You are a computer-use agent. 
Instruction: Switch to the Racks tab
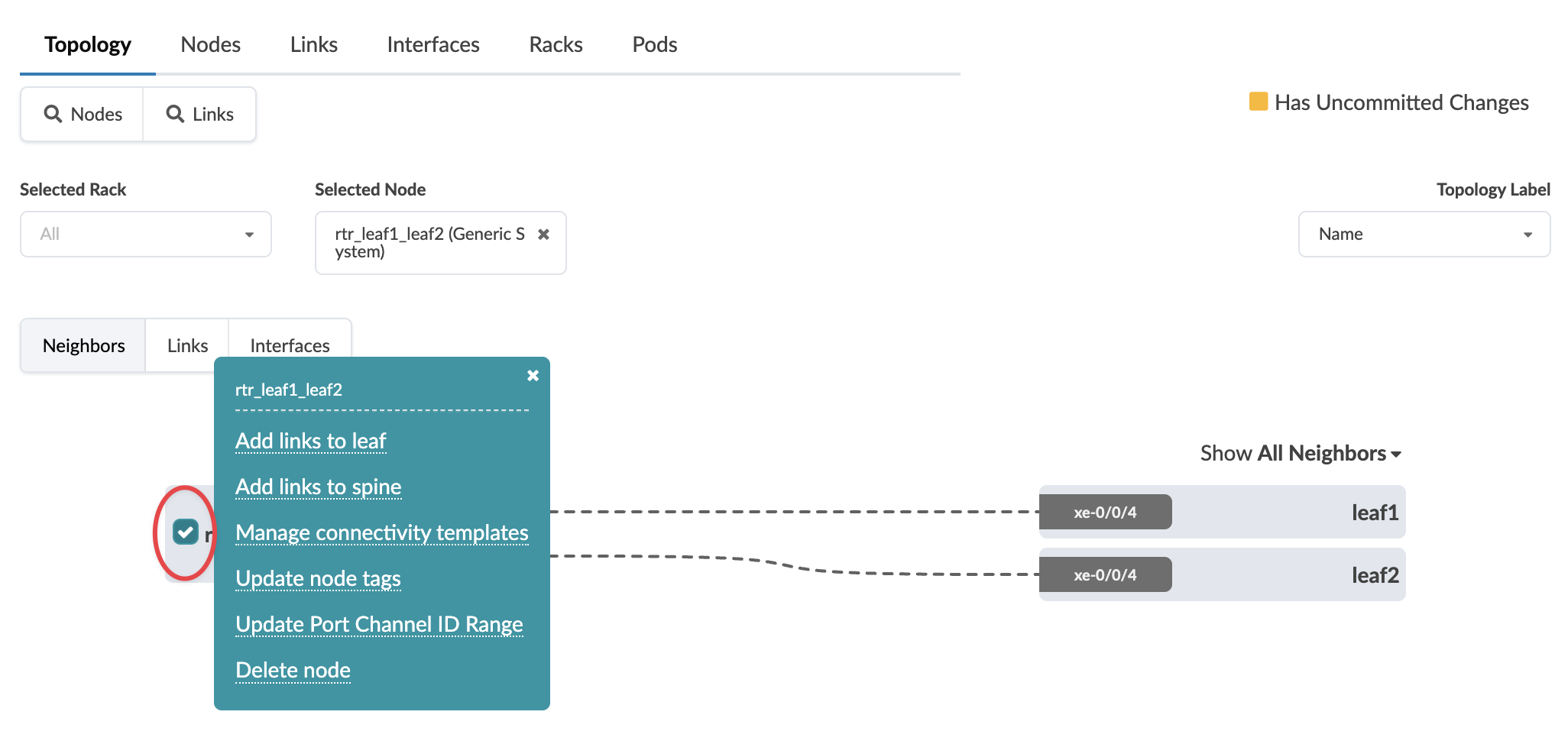(x=556, y=45)
